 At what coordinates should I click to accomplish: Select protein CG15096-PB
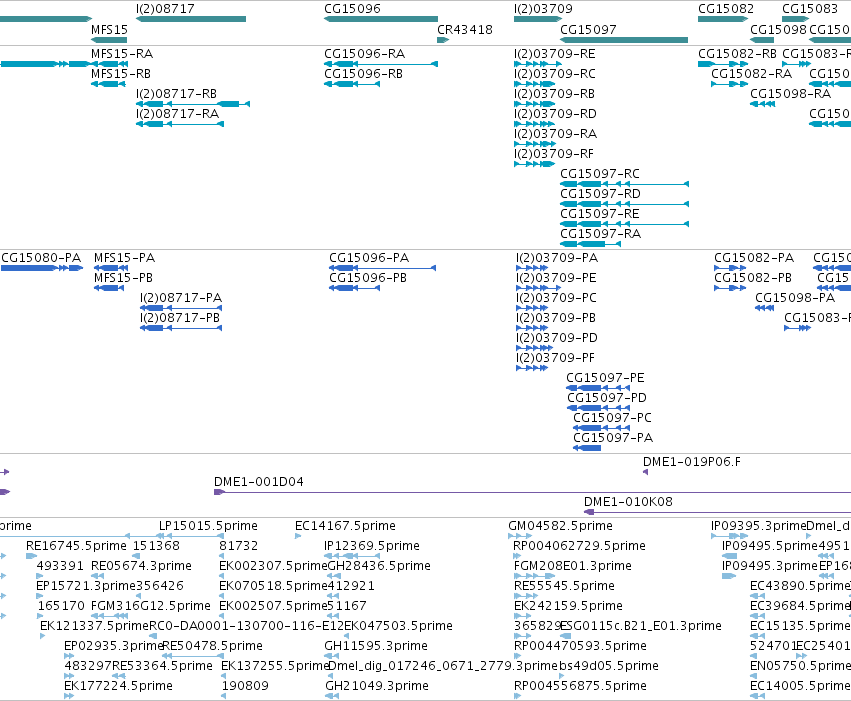pyautogui.click(x=354, y=288)
